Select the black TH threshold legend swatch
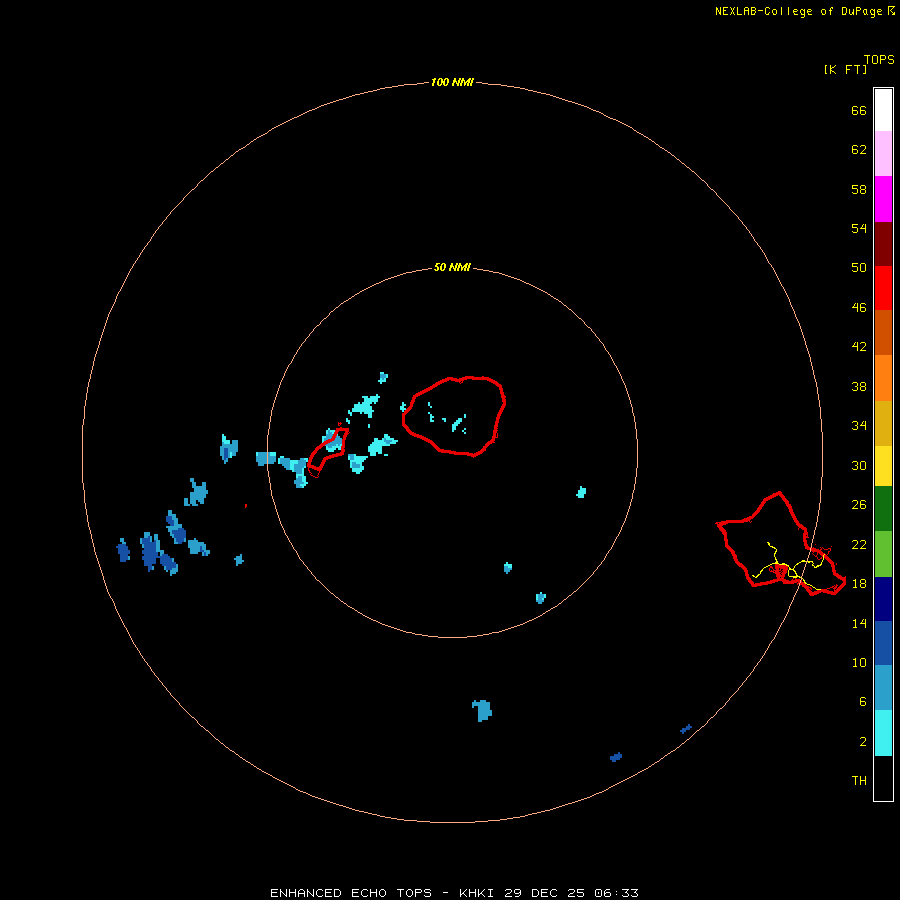Viewport: 900px width, 900px height. pyautogui.click(x=883, y=778)
